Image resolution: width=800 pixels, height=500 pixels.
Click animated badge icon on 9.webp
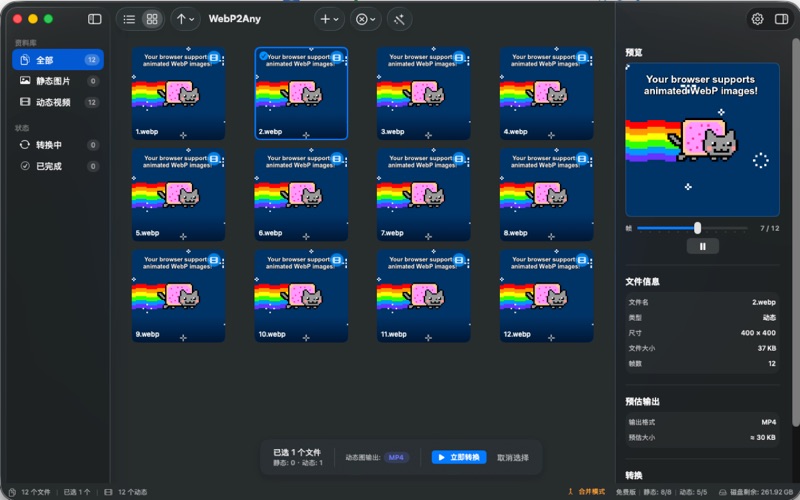[x=214, y=260]
